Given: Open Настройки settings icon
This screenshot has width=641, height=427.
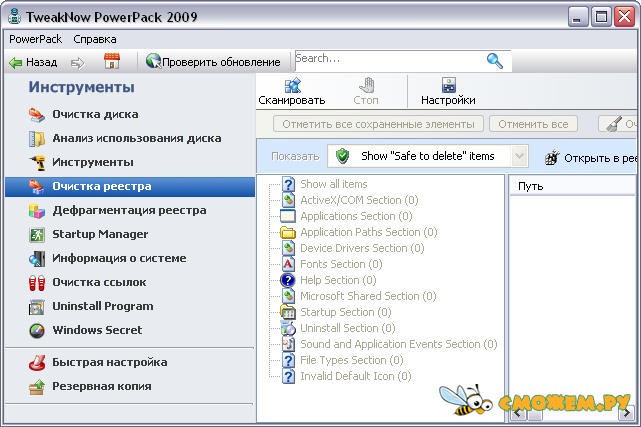Looking at the screenshot, I should coord(448,85).
